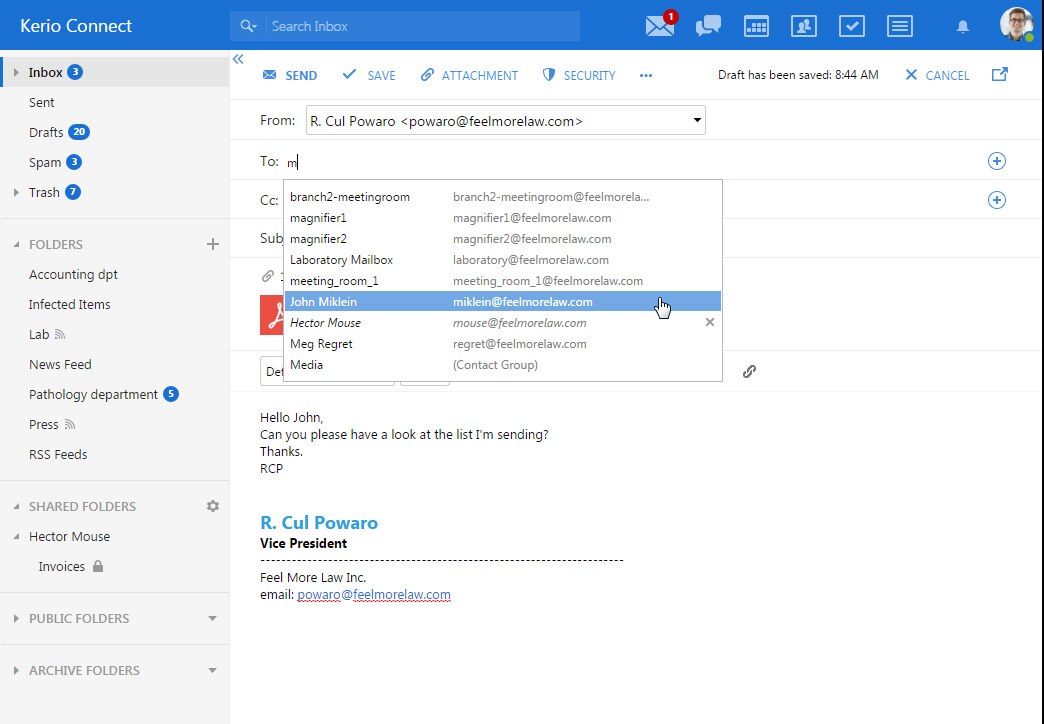Click the insert link icon in editor
This screenshot has width=1044, height=724.
point(749,371)
